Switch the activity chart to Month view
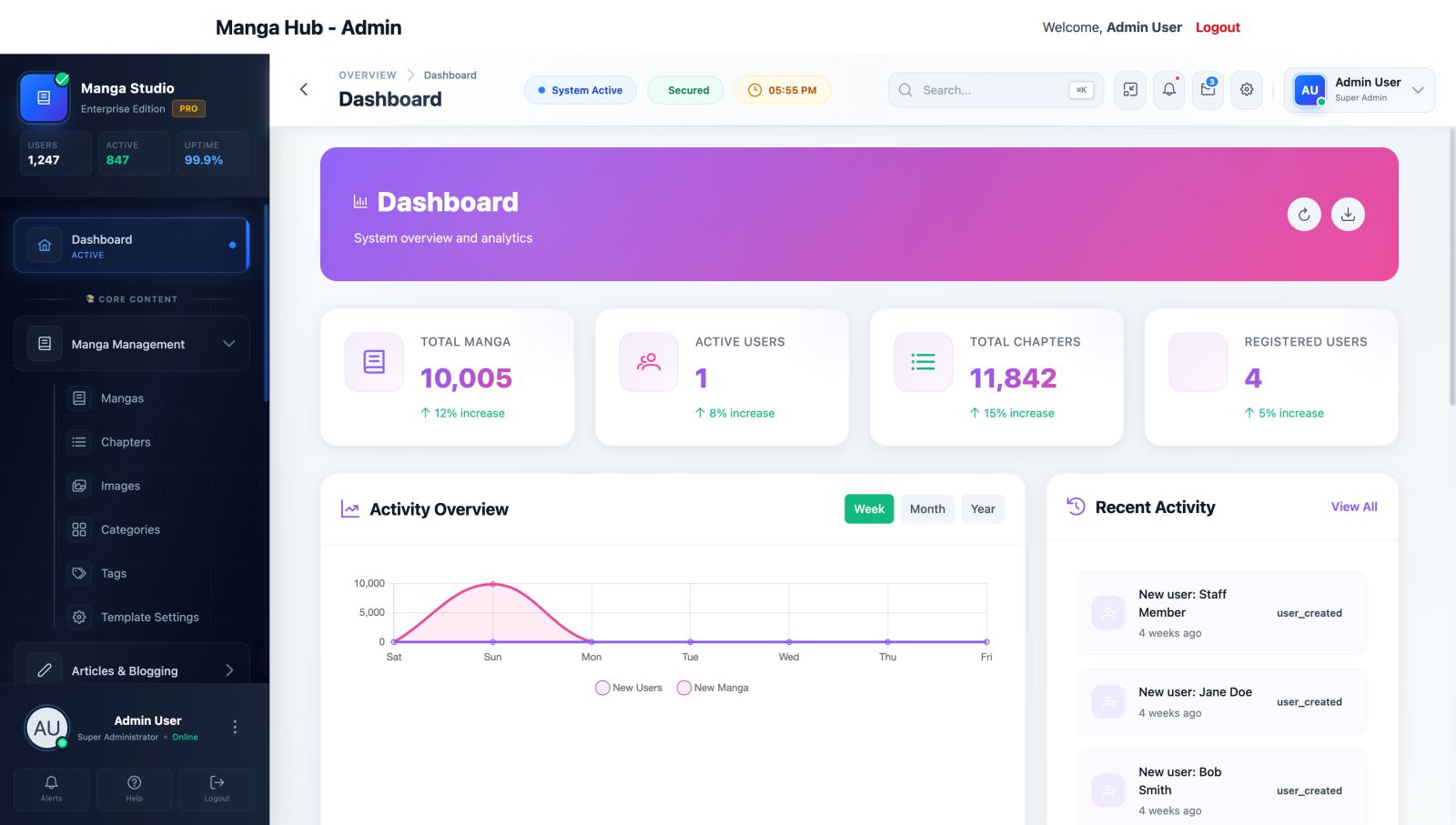 [x=927, y=509]
